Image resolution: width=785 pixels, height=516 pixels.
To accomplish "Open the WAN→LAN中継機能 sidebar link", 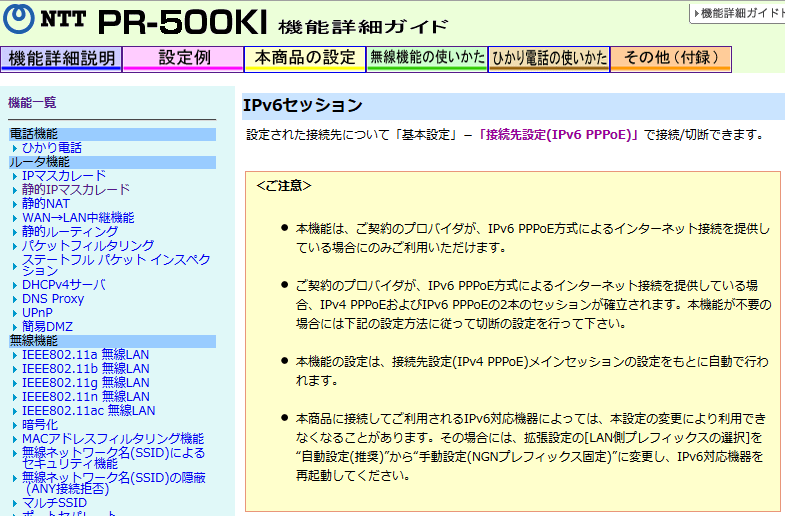I will [78, 218].
